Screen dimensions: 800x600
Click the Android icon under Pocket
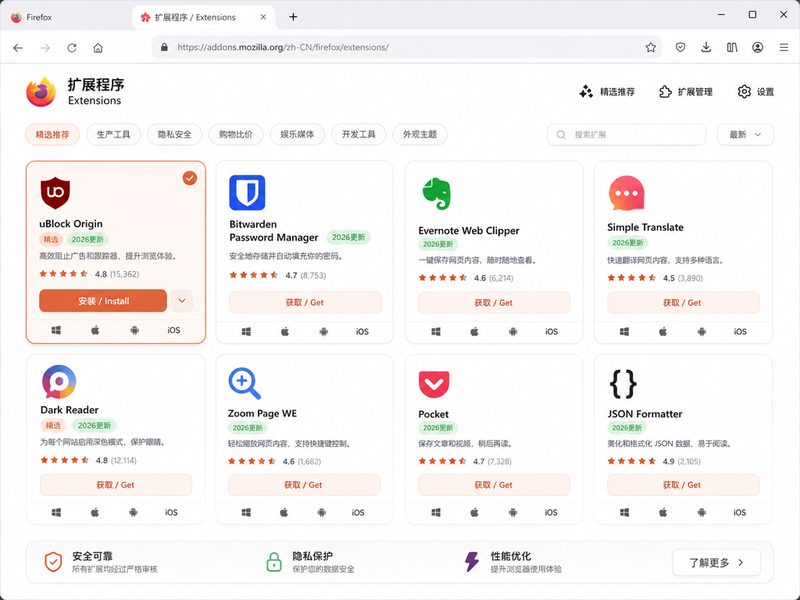pyautogui.click(x=513, y=512)
